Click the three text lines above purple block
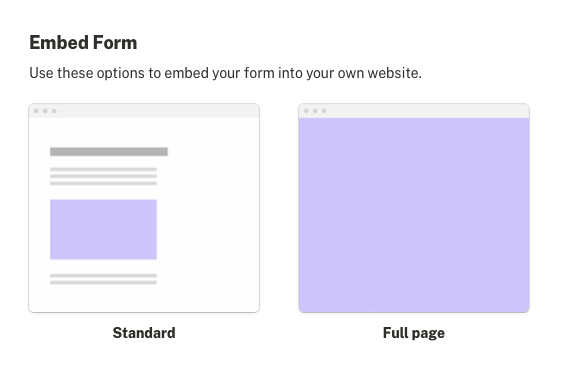The image size is (561, 373). click(x=103, y=176)
